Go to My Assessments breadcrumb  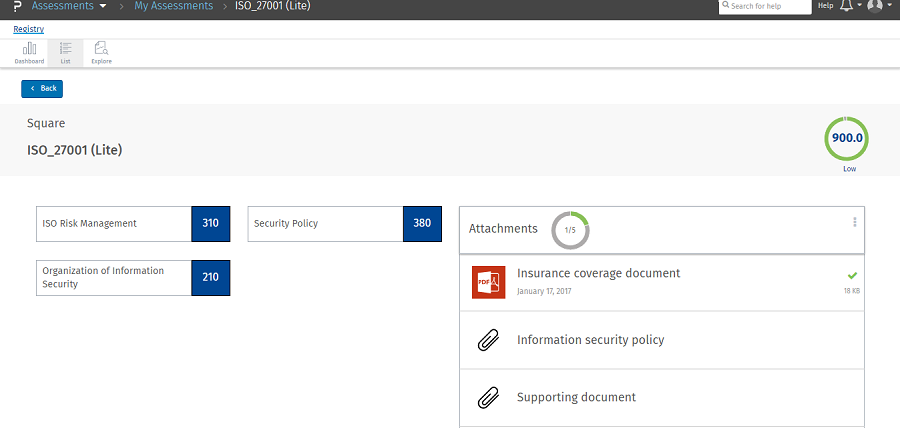click(173, 6)
